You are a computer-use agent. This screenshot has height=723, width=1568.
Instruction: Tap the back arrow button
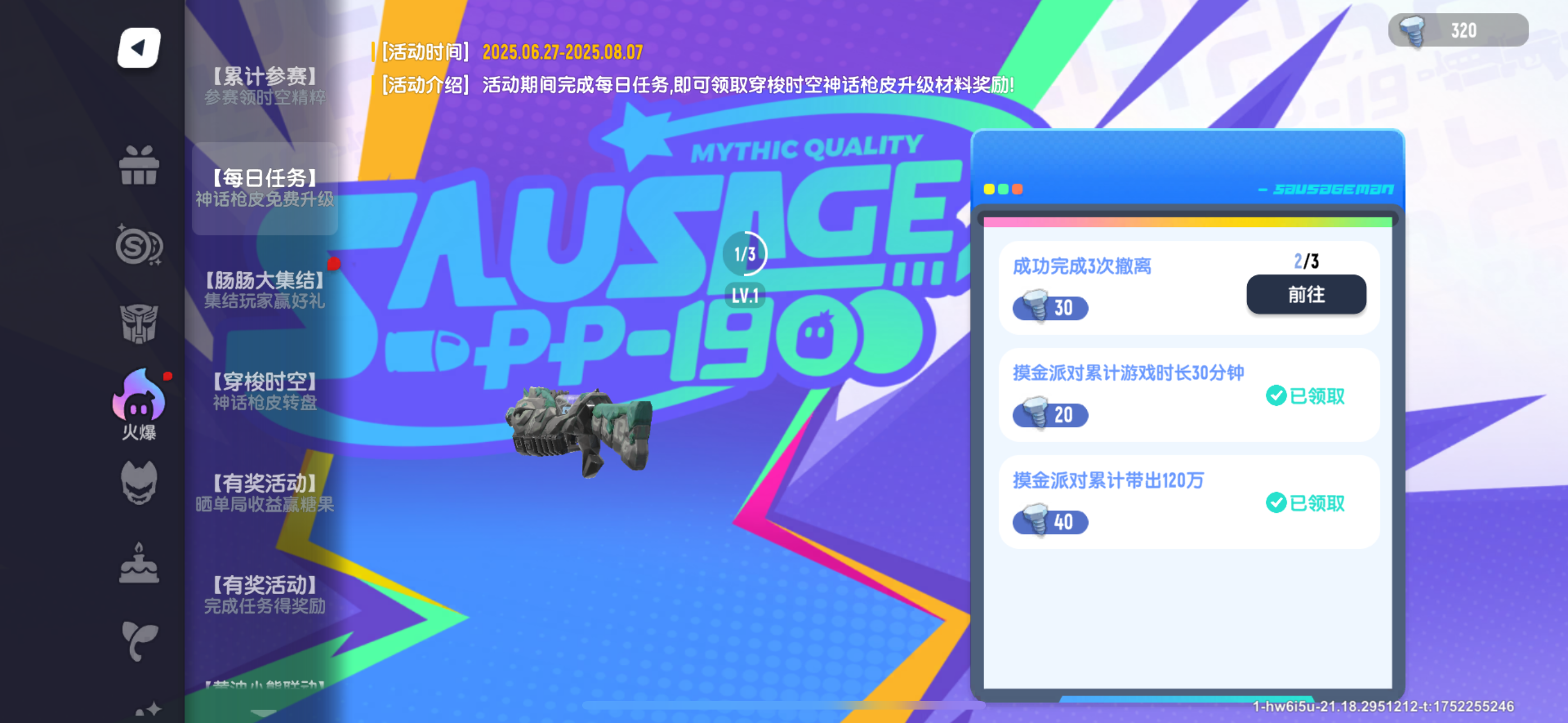click(139, 48)
